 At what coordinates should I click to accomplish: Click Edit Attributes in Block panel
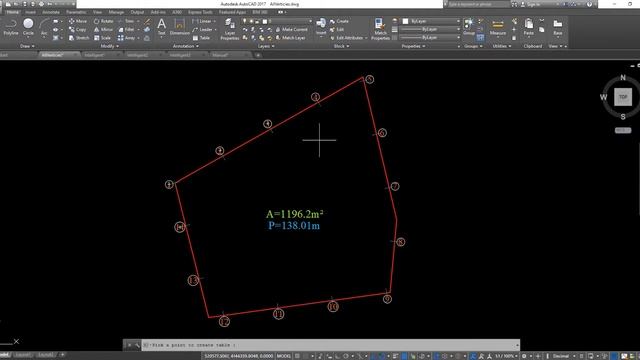[347, 38]
